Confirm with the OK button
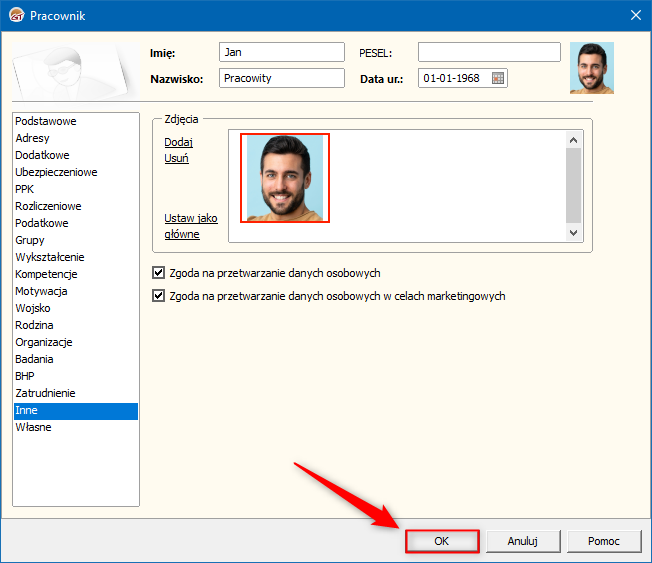This screenshot has height=563, width=652. pos(442,541)
